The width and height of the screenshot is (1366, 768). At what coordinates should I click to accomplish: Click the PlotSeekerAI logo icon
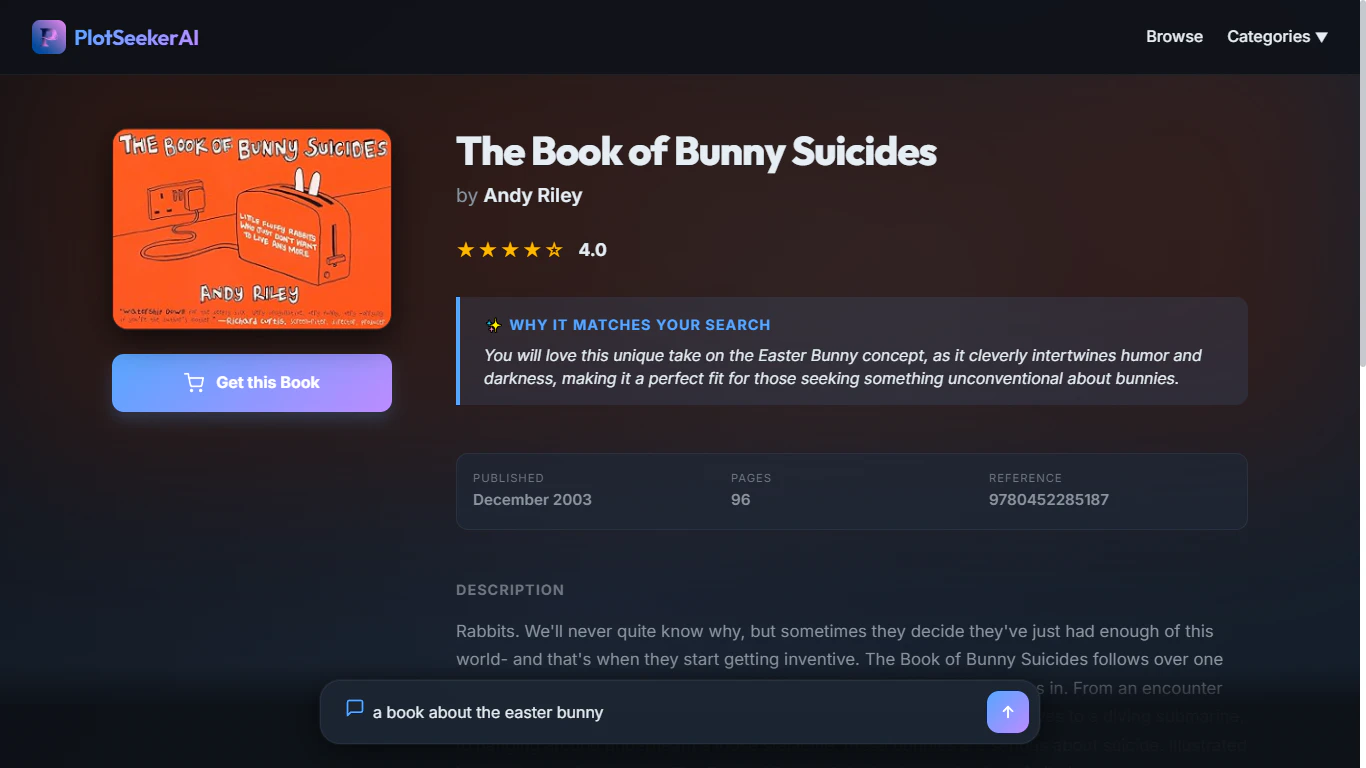tap(49, 37)
